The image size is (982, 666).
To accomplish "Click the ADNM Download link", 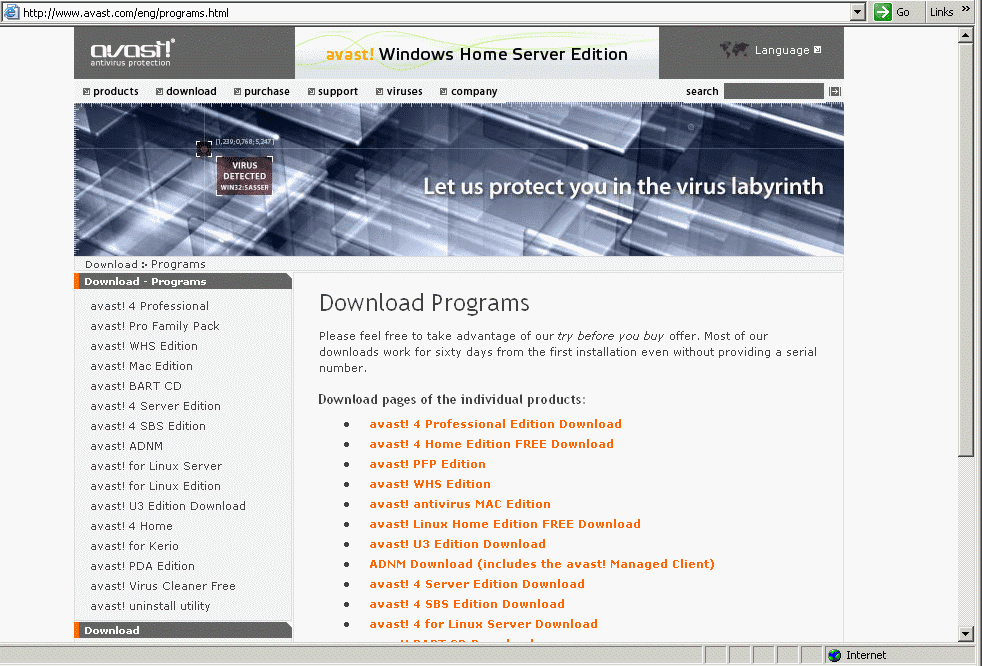I will pyautogui.click(x=542, y=563).
